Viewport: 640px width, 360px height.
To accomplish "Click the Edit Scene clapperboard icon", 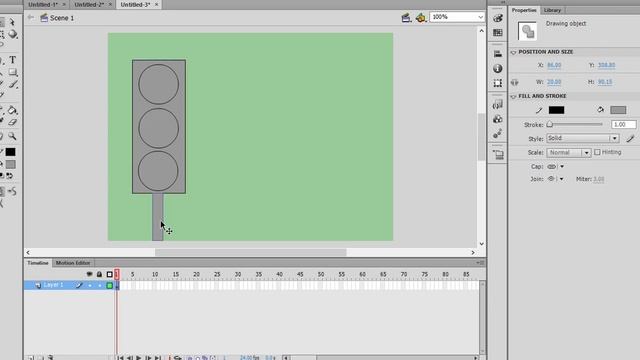I will (406, 18).
